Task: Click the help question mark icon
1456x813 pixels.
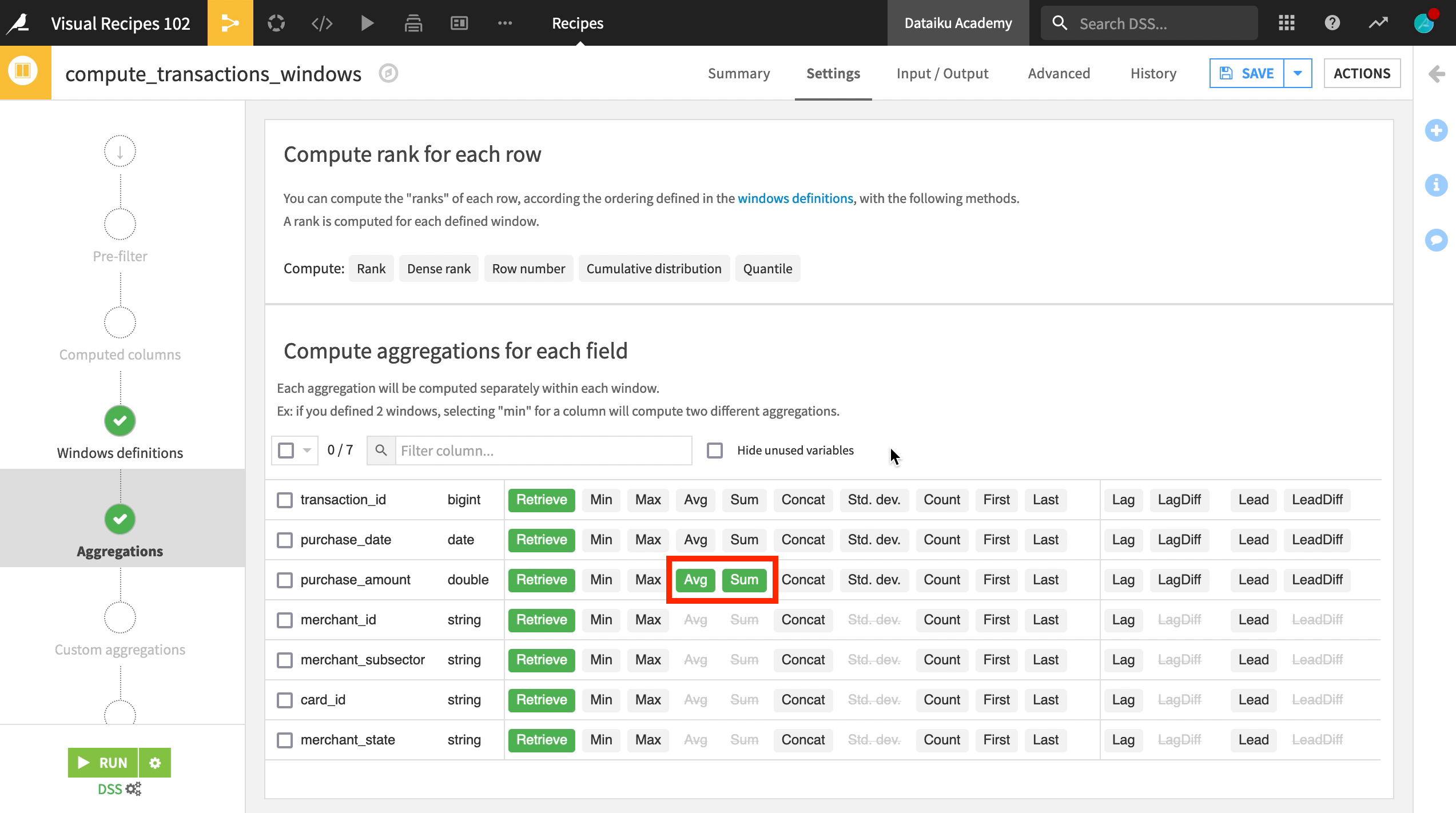Action: coord(1333,23)
